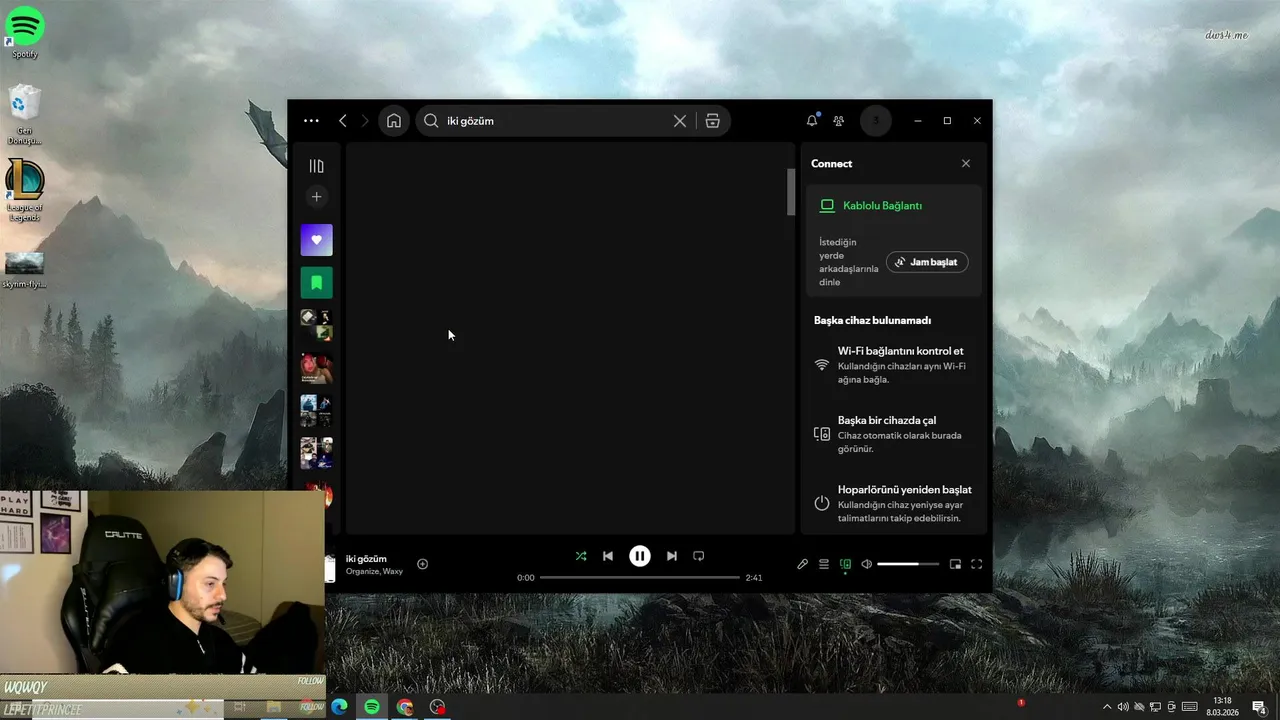Open the notifications bell
The width and height of the screenshot is (1280, 720).
click(812, 121)
